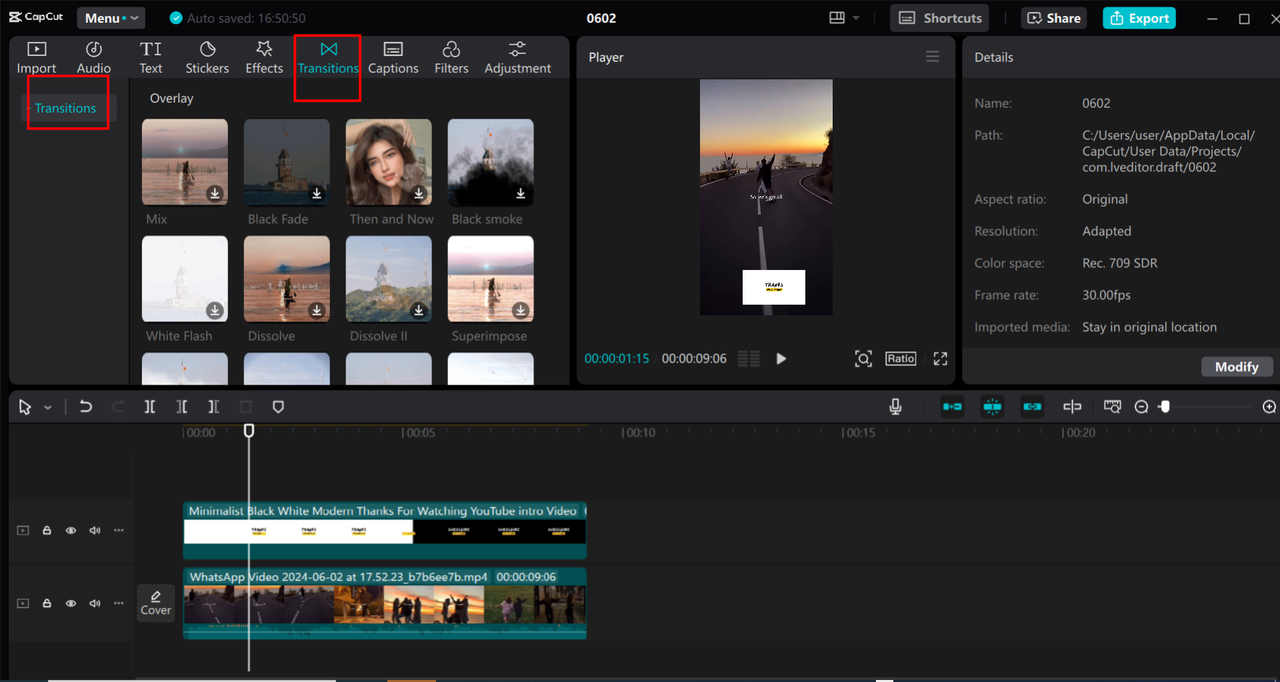Select the Minimalist Black White clip

pos(384,531)
